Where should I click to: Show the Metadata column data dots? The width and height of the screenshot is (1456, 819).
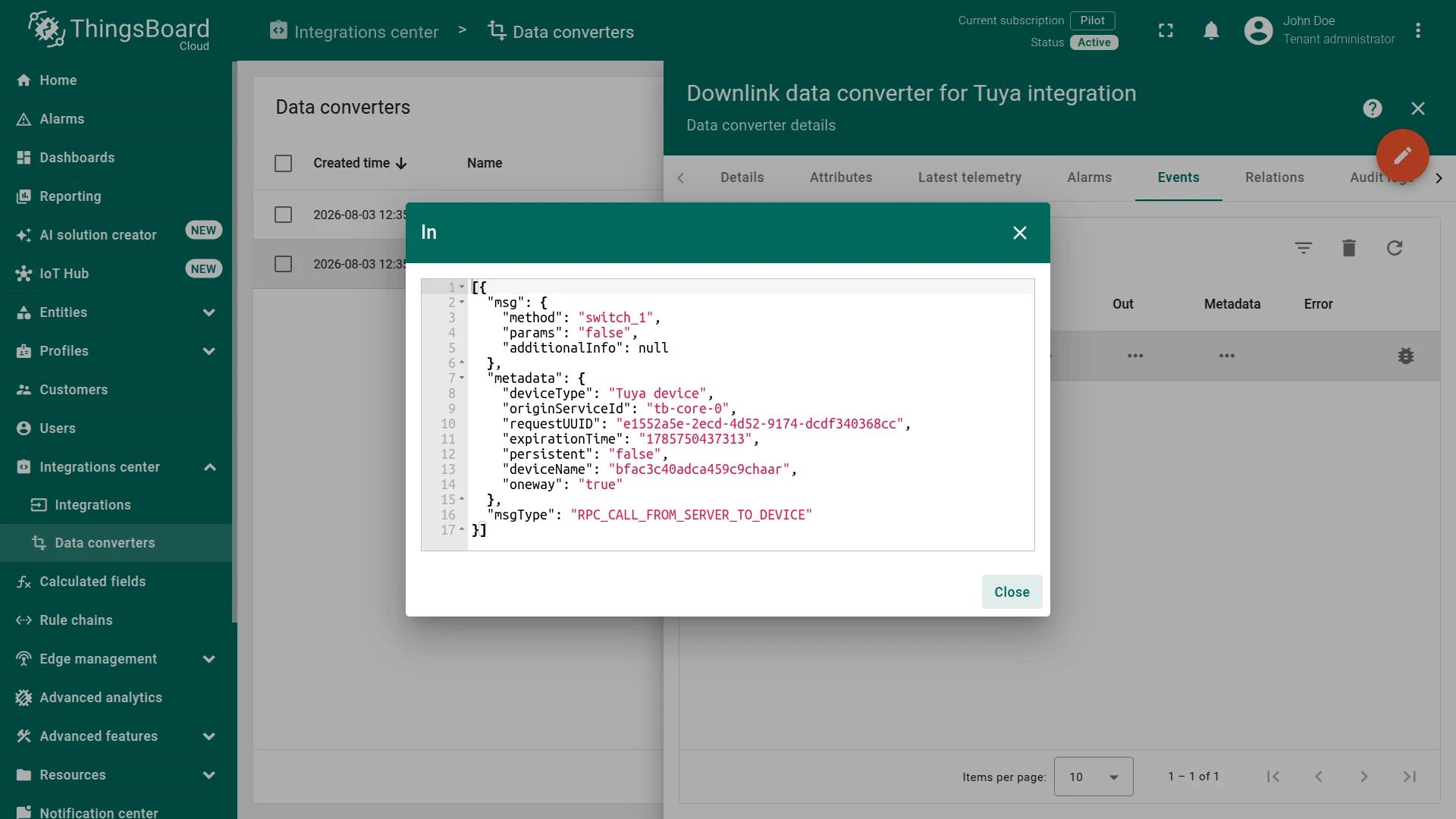[x=1226, y=356]
